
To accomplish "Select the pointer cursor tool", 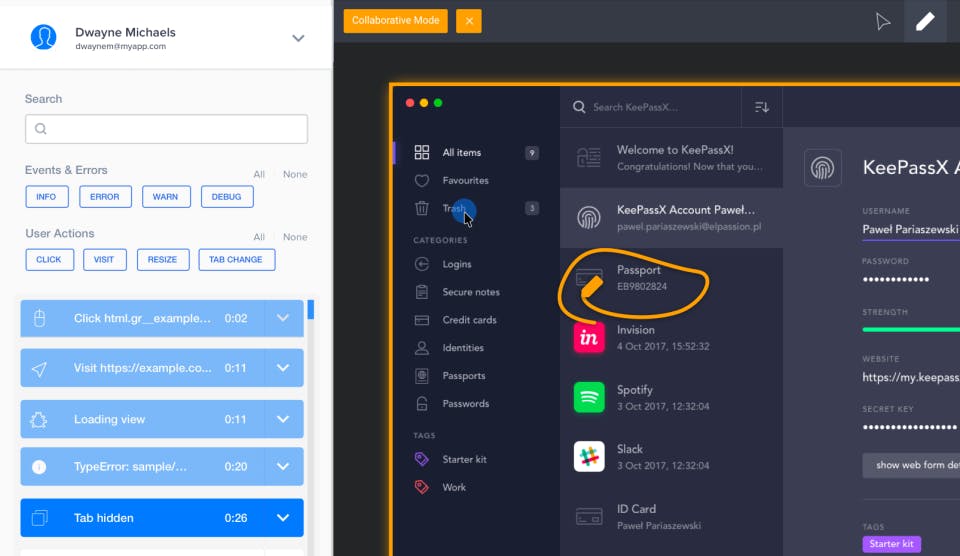I will click(x=882, y=21).
